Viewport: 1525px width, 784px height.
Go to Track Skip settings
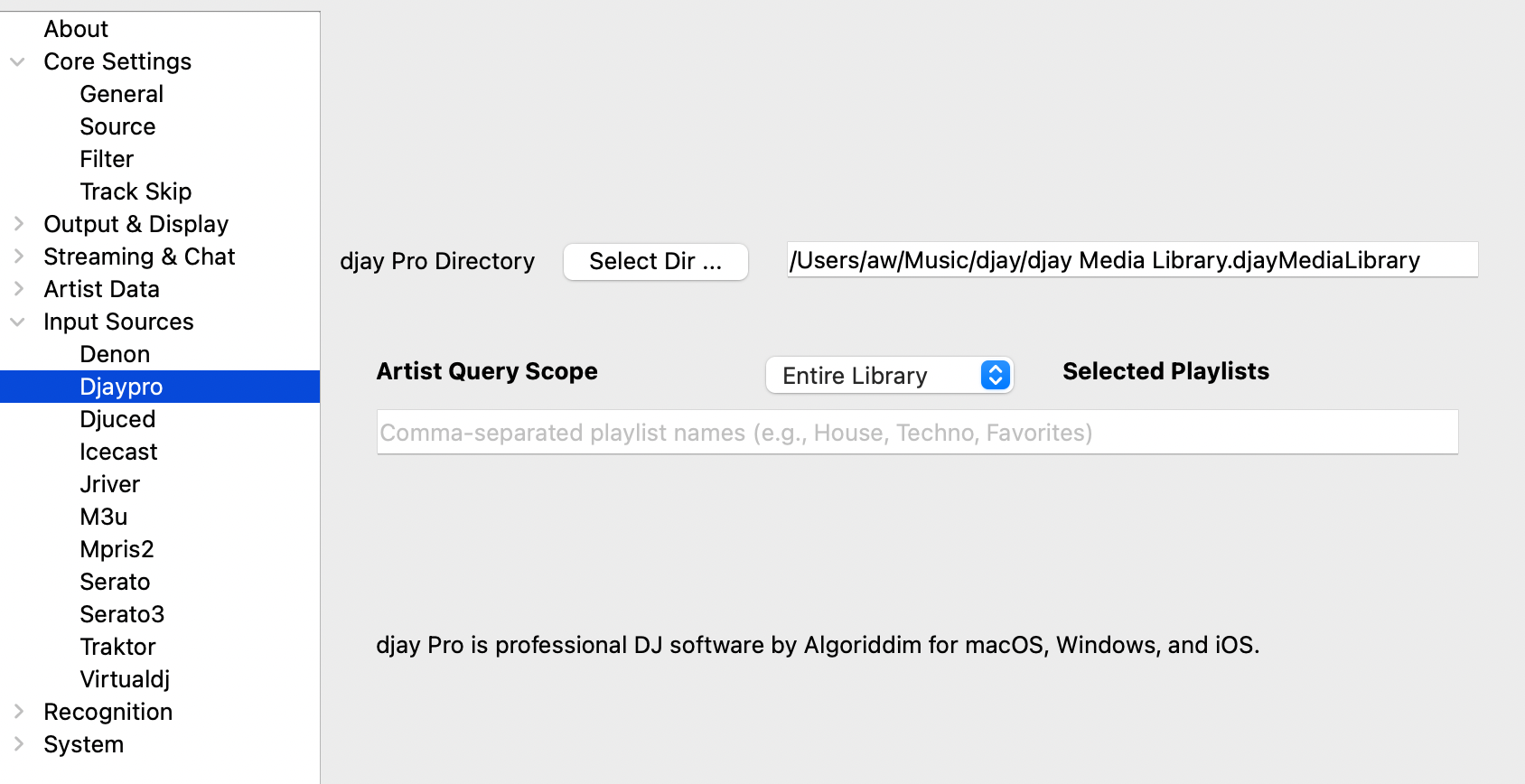(136, 191)
